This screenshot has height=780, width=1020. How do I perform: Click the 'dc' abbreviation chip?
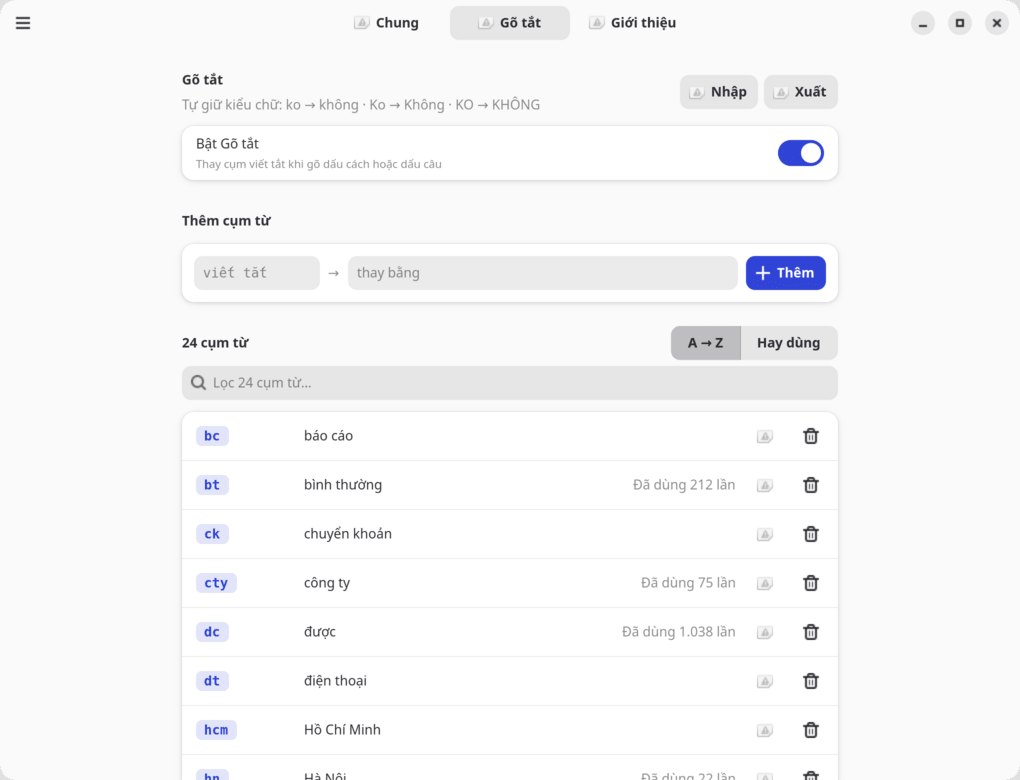212,632
